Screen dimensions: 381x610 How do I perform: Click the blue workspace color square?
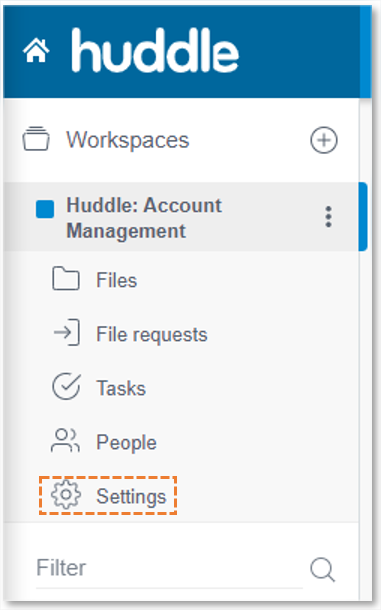[x=45, y=209]
